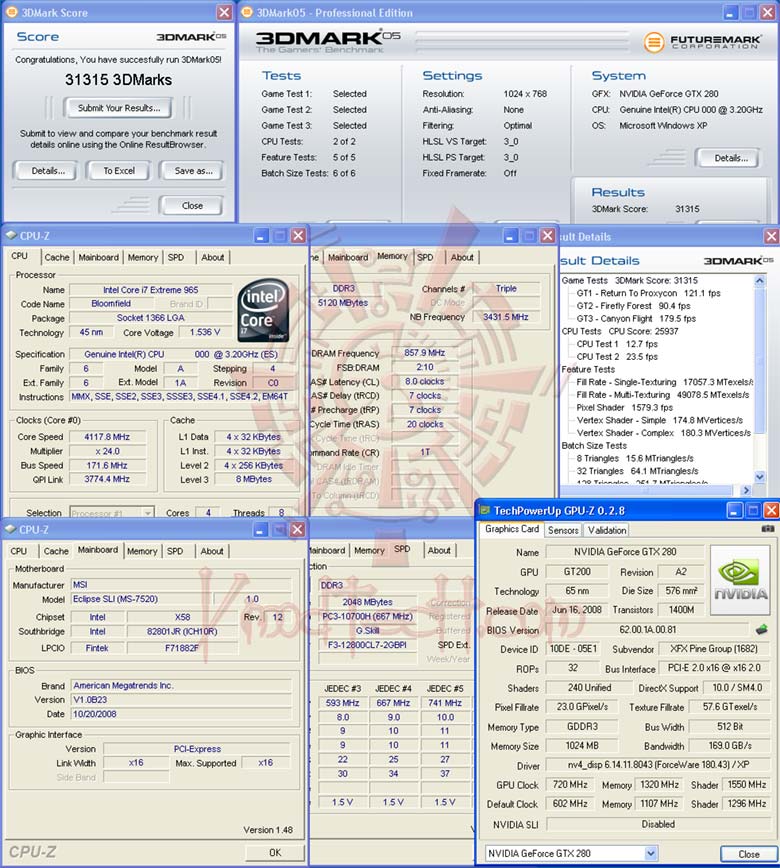780x868 pixels.
Task: Click the Core Speed value 4117.8 MHz
Action: tap(107, 437)
